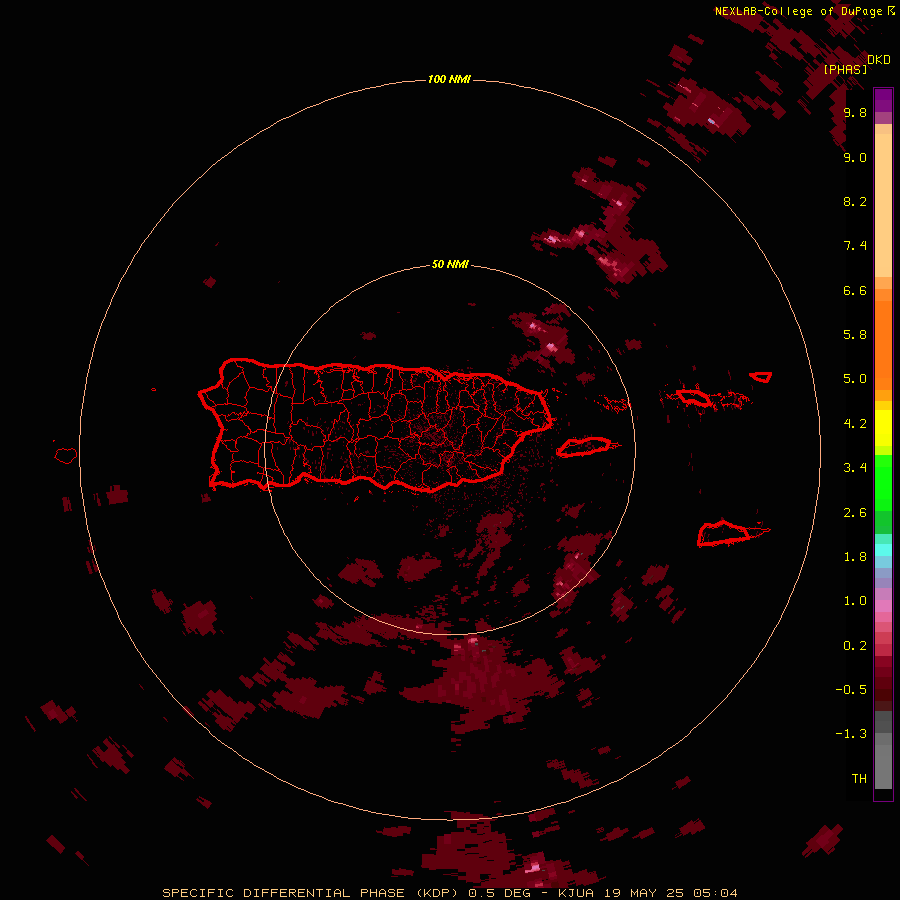Click the 4.2 legend value
Image resolution: width=900 pixels, height=900 pixels.
(x=855, y=424)
